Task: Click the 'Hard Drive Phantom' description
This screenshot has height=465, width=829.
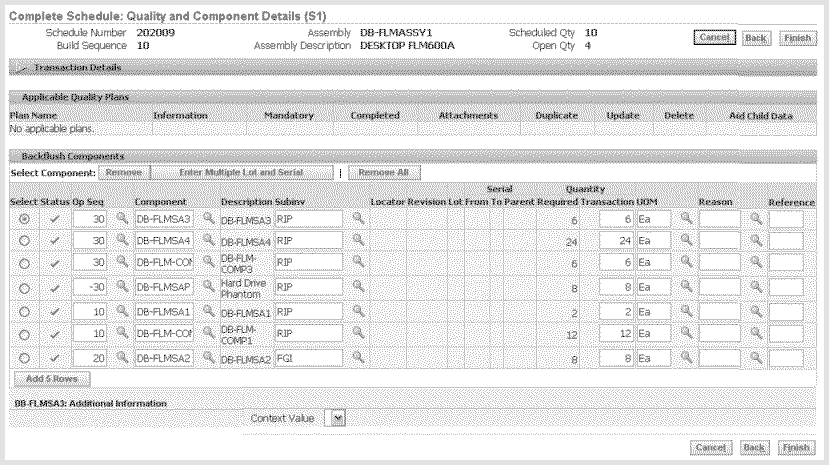Action: pos(243,289)
